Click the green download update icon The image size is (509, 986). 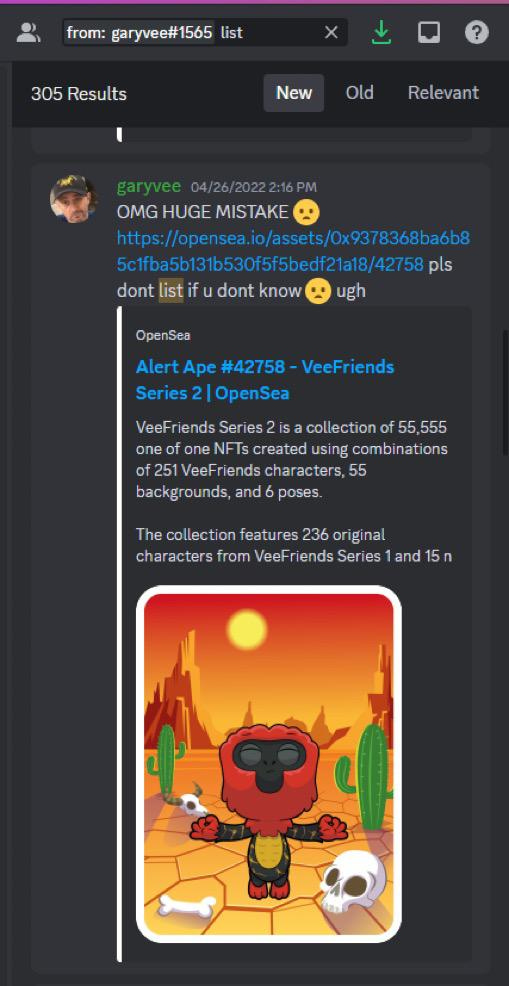click(x=381, y=33)
